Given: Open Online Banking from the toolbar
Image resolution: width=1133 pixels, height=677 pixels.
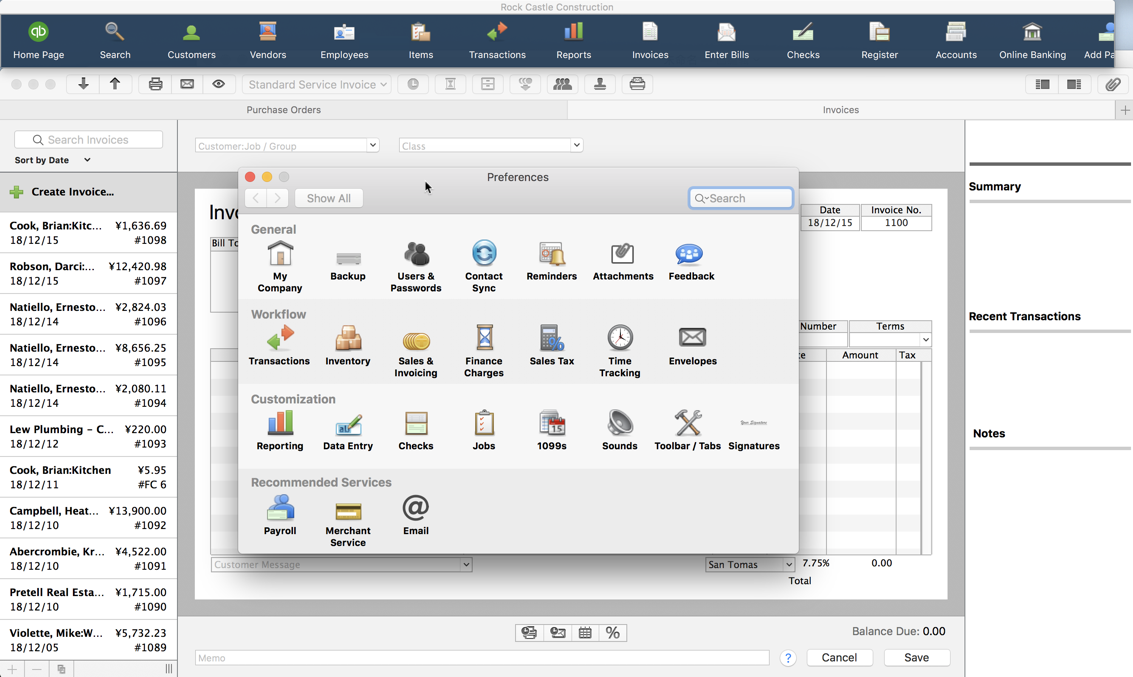Looking at the screenshot, I should point(1032,39).
